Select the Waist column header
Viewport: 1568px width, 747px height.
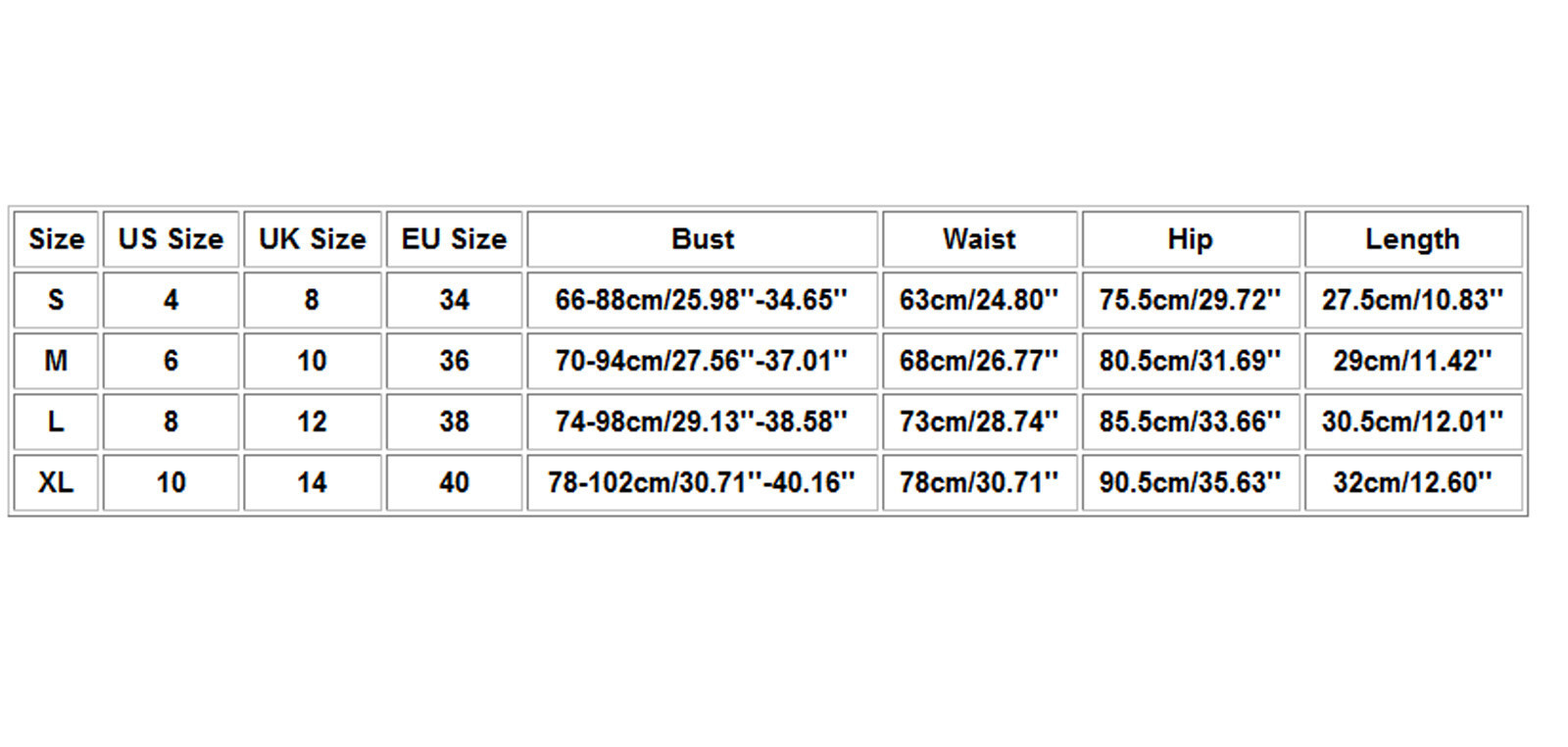point(979,239)
